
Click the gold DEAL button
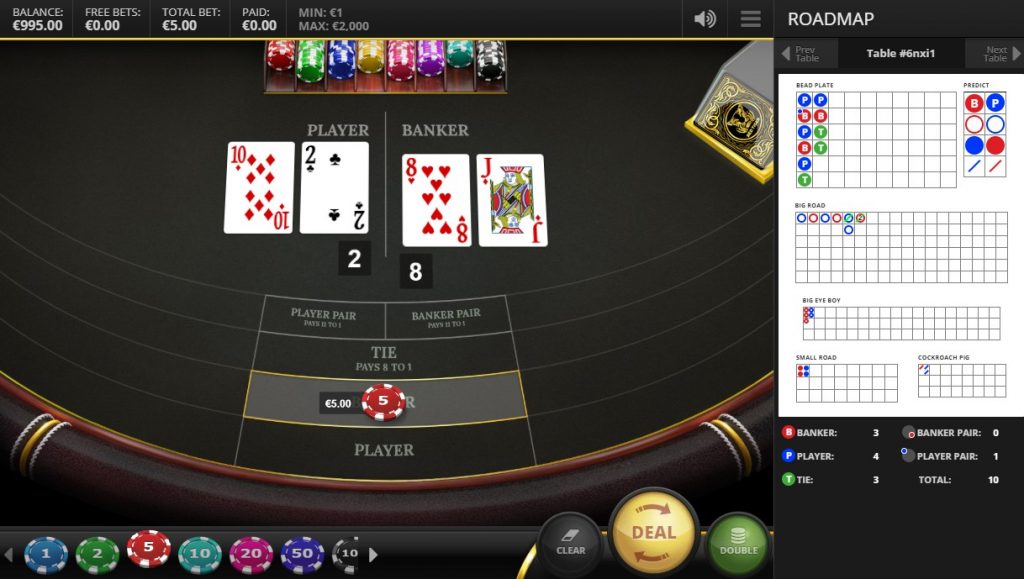click(654, 533)
